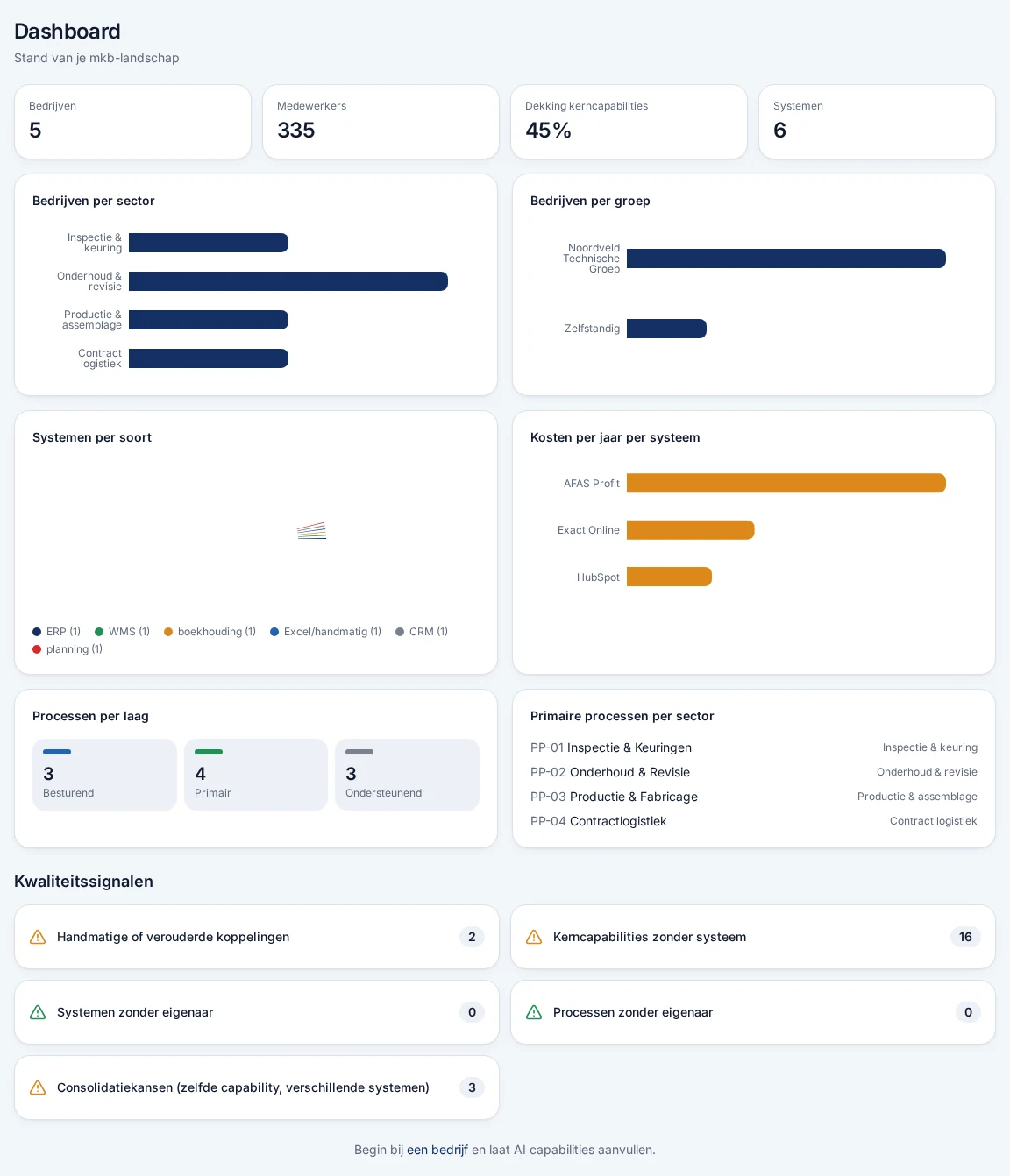
Task: Click the Bedrijven stat card
Action: point(133,122)
